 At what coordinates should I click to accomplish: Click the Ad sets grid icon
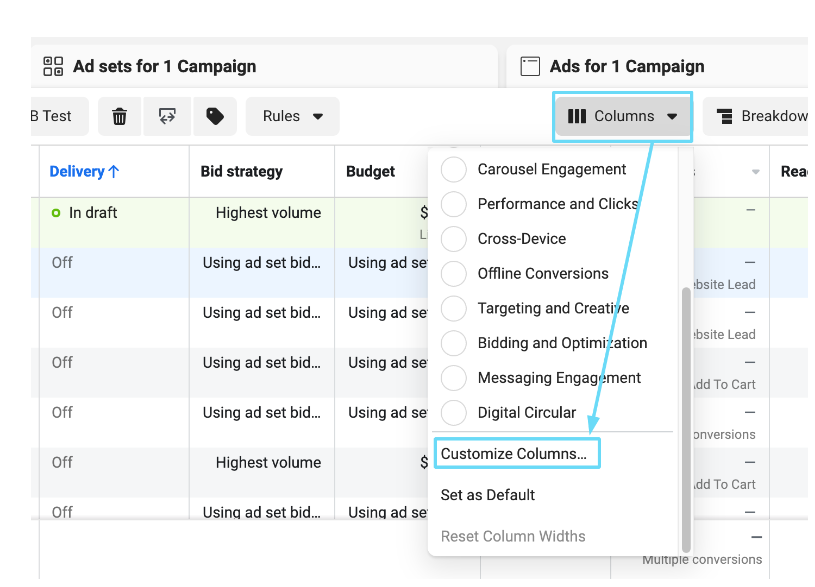(x=53, y=67)
